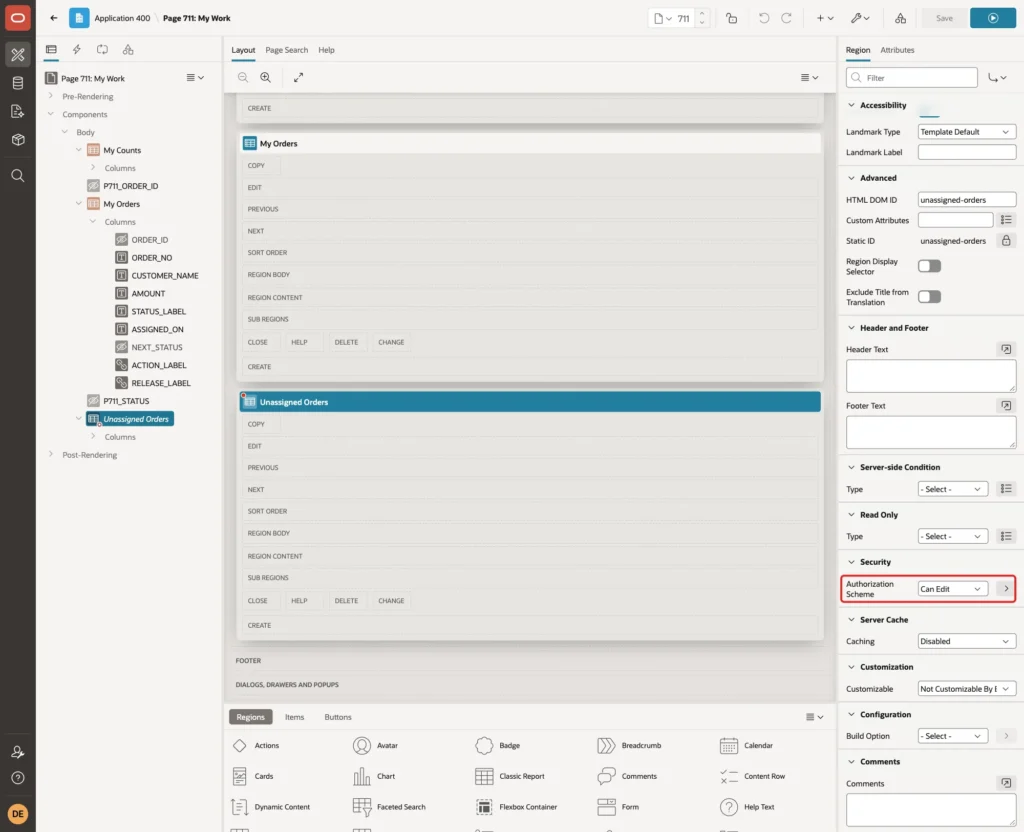This screenshot has height=832, width=1024.
Task: Open Custom Attributes list picker icon
Action: click(x=1006, y=220)
